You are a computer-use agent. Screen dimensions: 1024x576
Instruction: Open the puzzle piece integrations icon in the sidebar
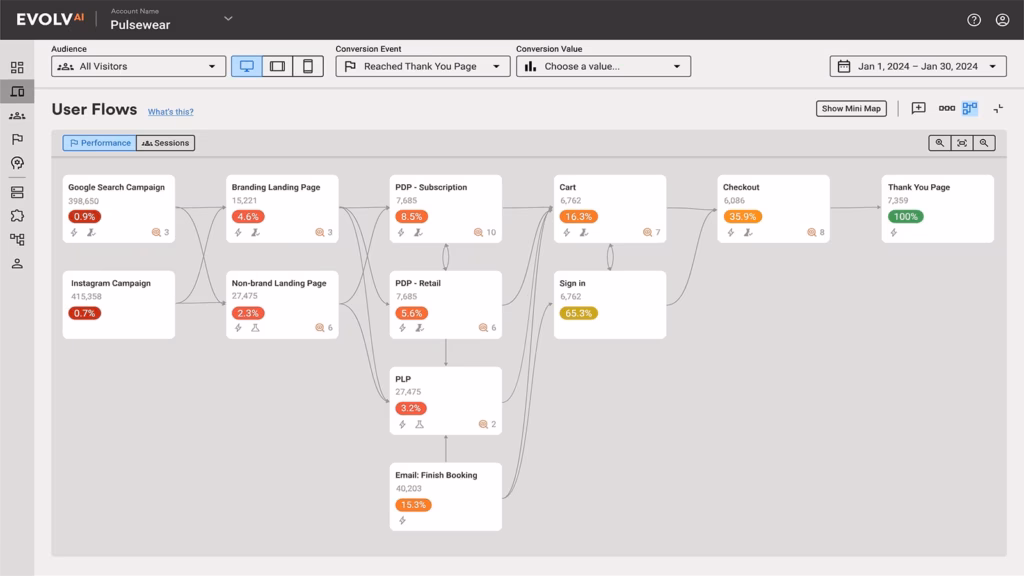coord(17,215)
